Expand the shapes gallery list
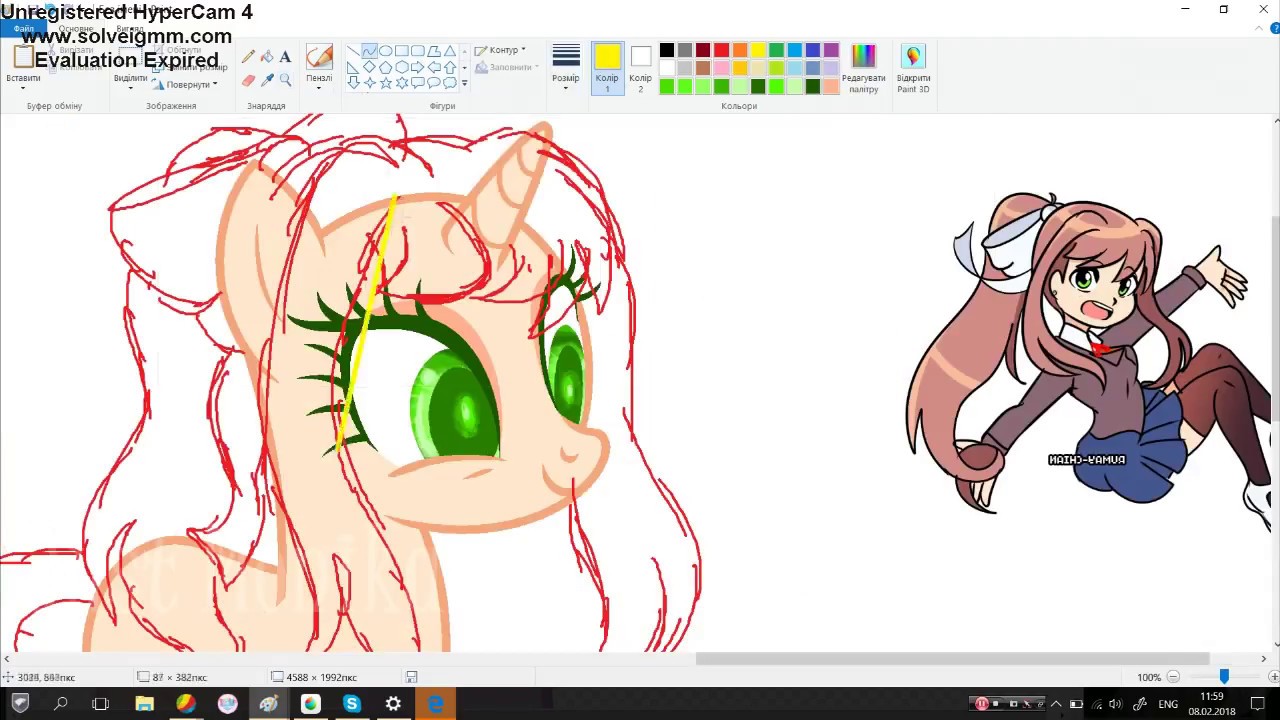1280x720 pixels. (x=464, y=84)
